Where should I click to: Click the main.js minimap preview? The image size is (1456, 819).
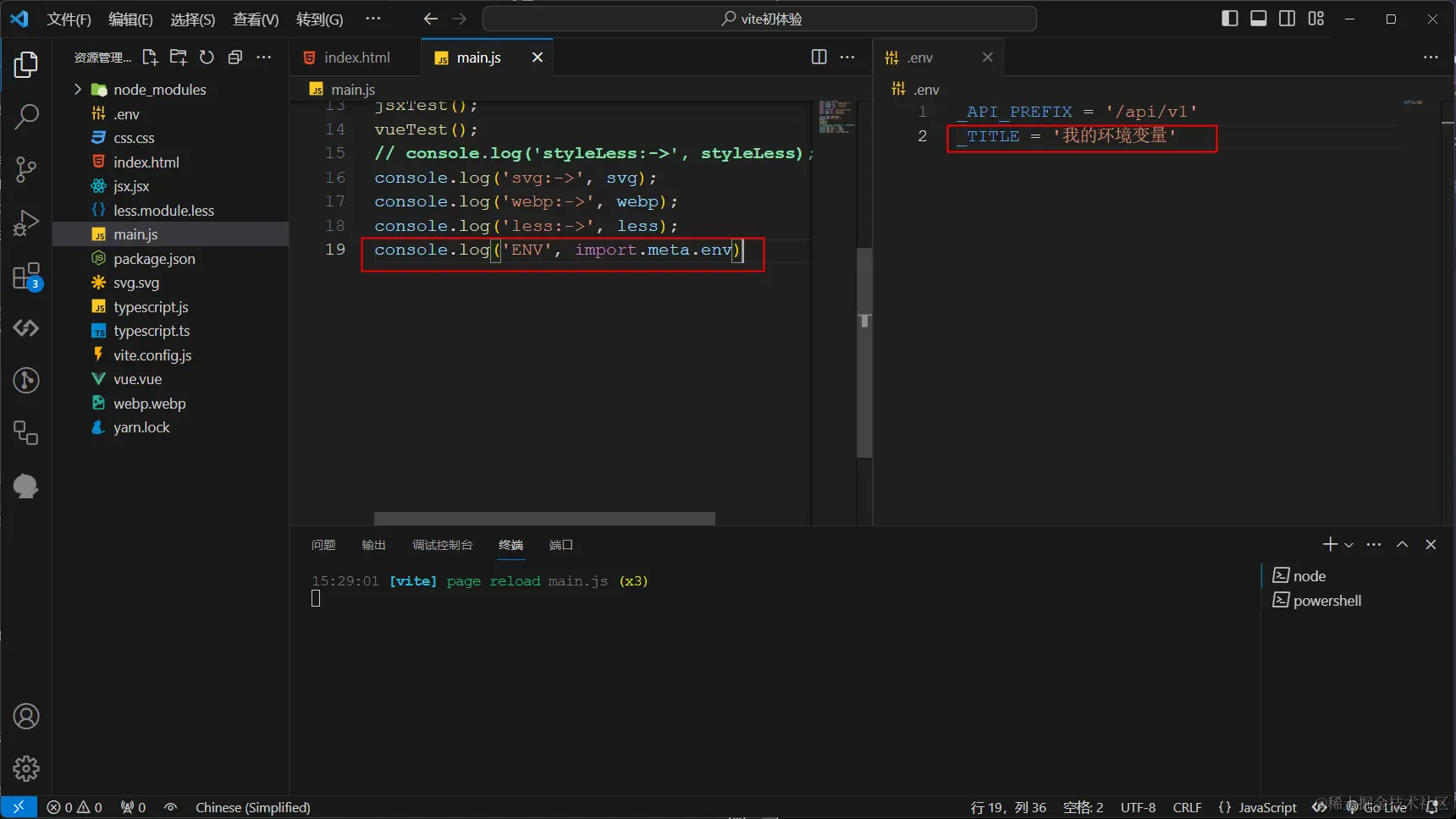click(x=835, y=117)
